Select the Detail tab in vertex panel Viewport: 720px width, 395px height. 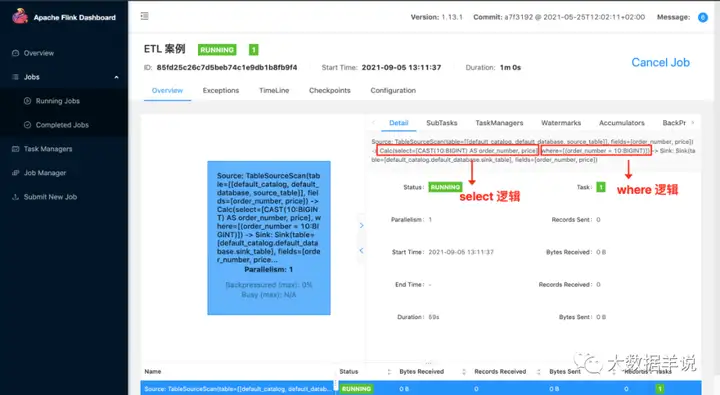click(399, 123)
